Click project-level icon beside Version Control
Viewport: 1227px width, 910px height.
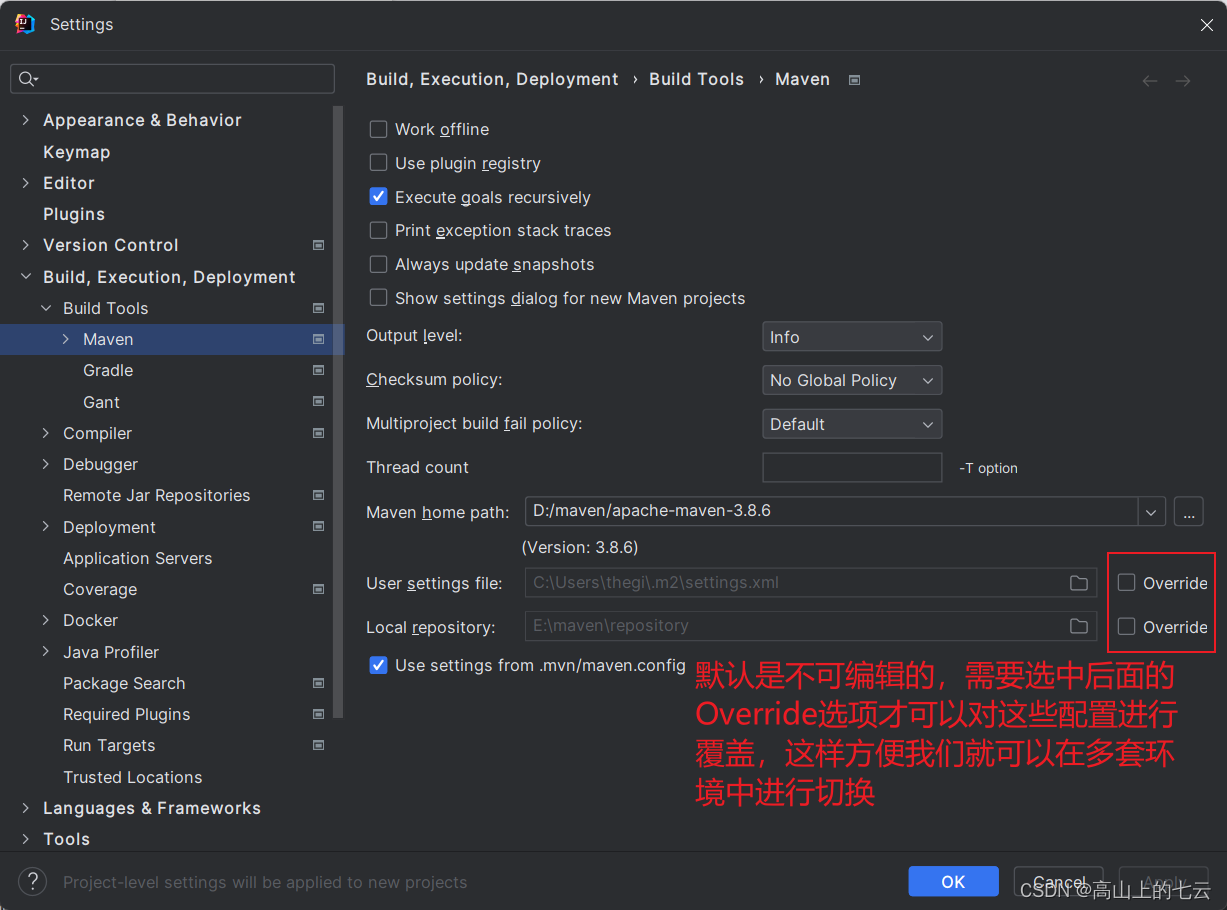318,245
